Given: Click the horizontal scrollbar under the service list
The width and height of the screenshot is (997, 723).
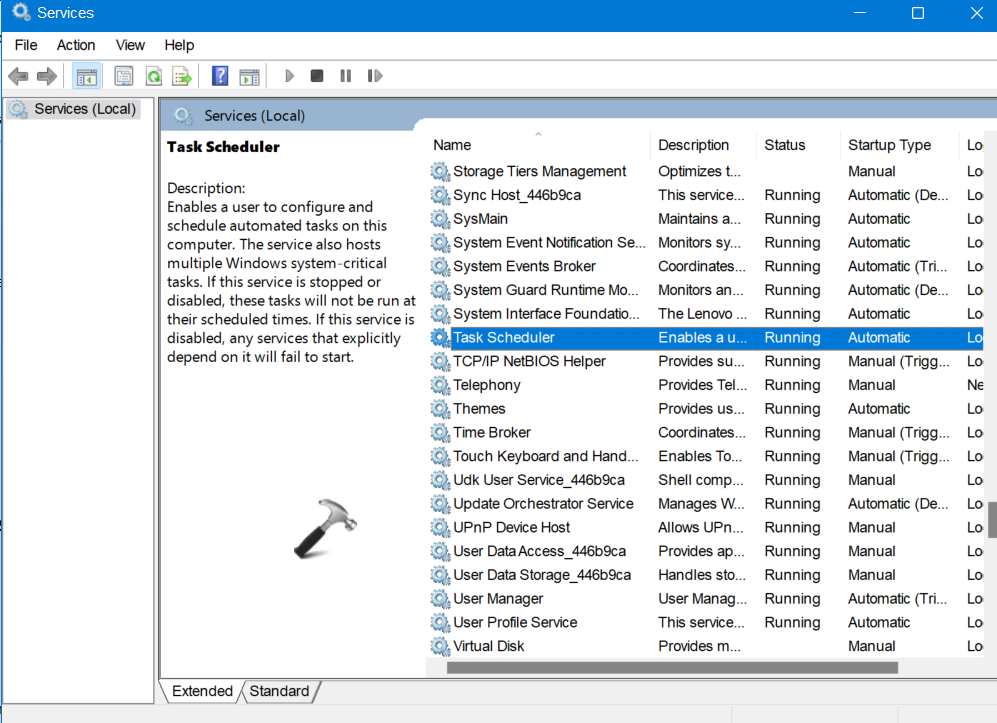Looking at the screenshot, I should pyautogui.click(x=672, y=667).
